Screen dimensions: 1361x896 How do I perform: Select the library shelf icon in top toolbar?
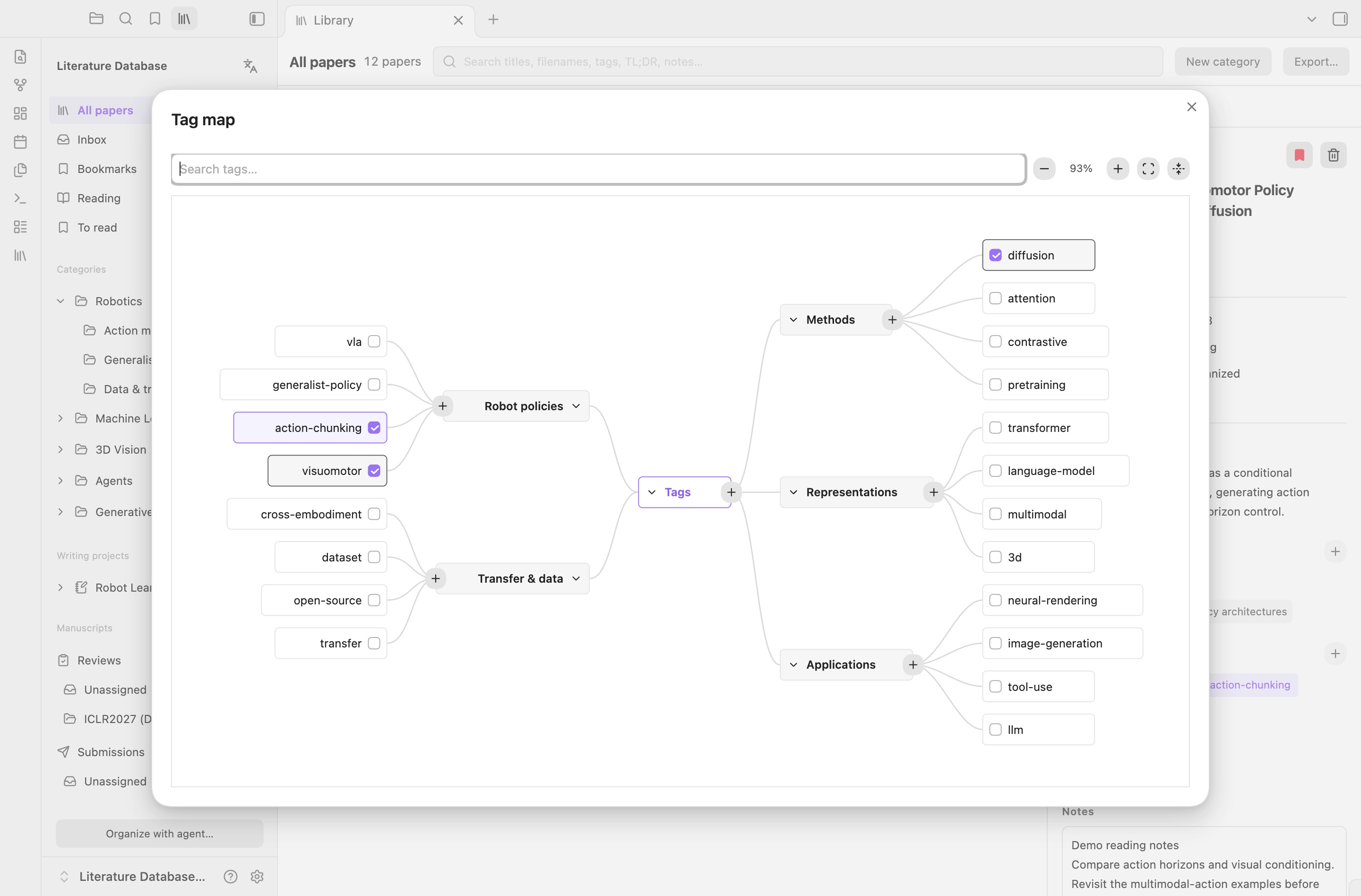coord(184,19)
